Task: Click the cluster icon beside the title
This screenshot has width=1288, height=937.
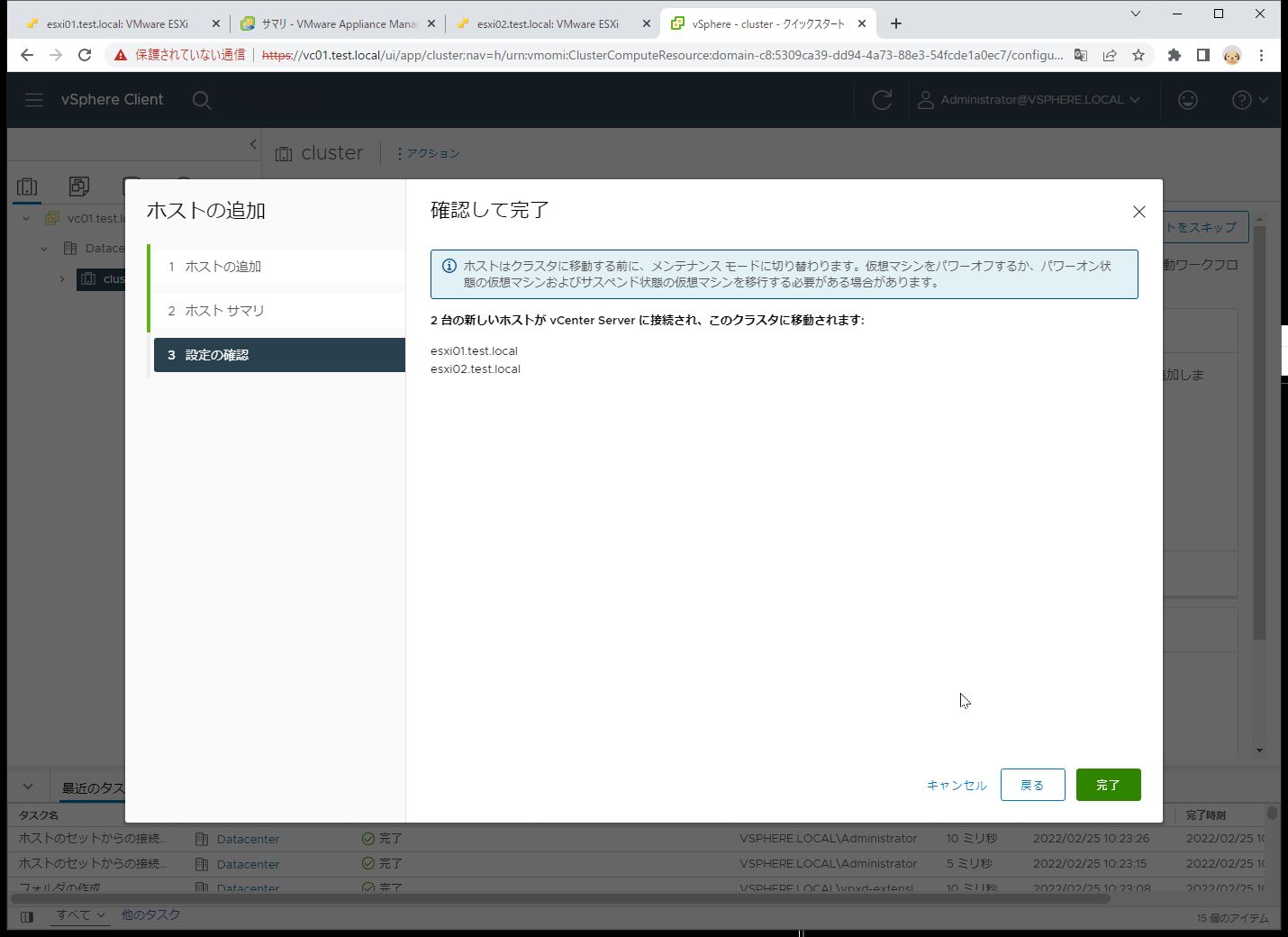Action: (284, 154)
